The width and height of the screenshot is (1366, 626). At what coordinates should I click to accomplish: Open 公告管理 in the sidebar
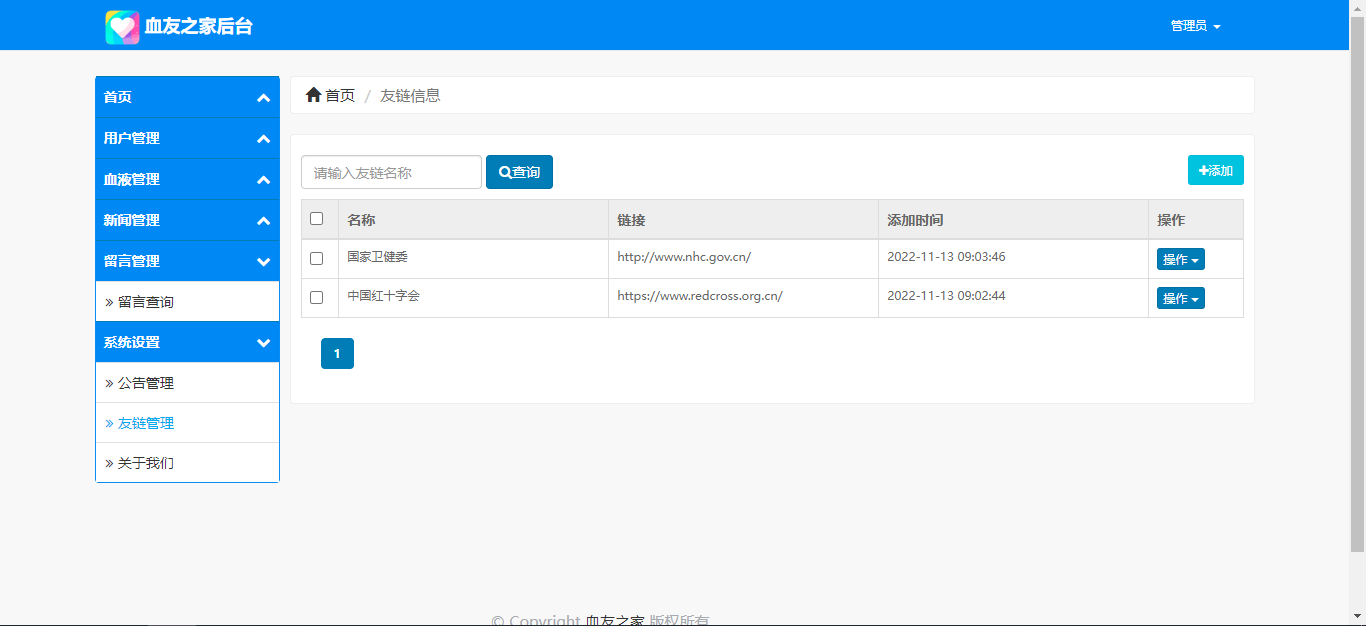pos(187,383)
